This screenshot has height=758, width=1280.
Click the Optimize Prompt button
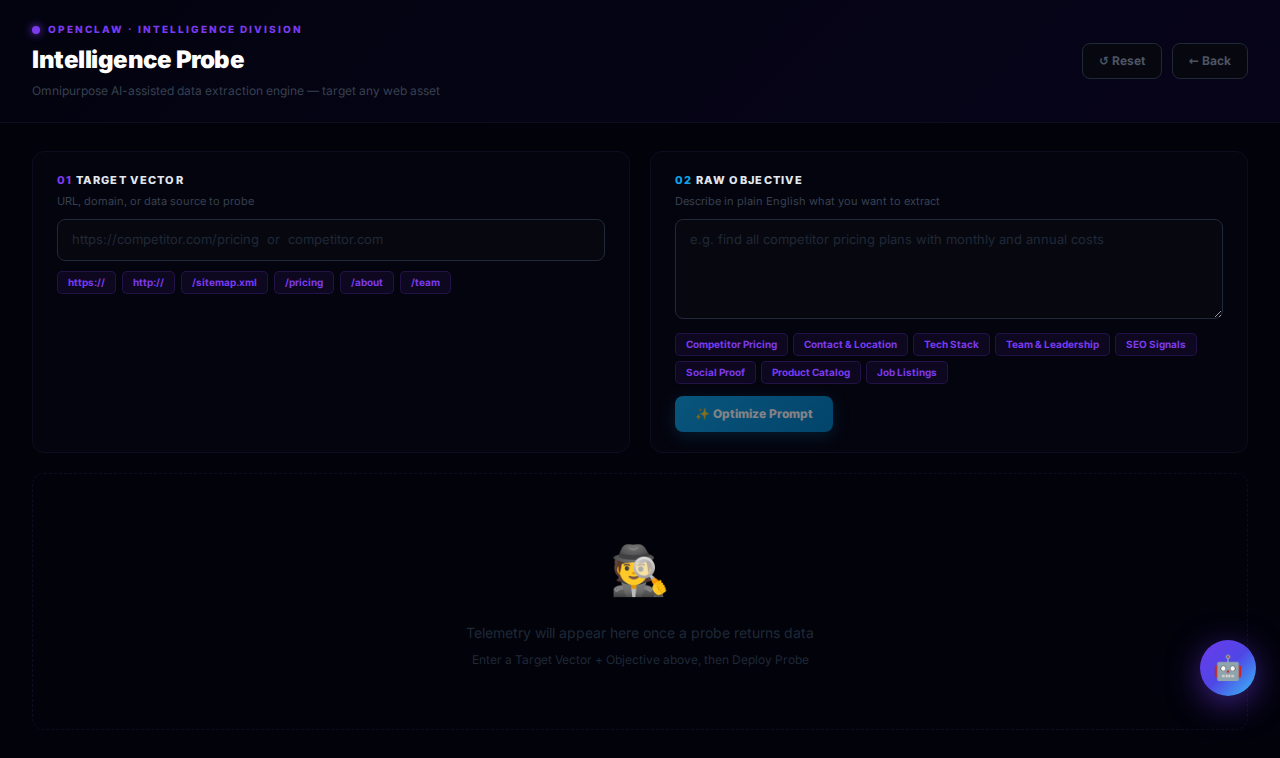pyautogui.click(x=753, y=414)
